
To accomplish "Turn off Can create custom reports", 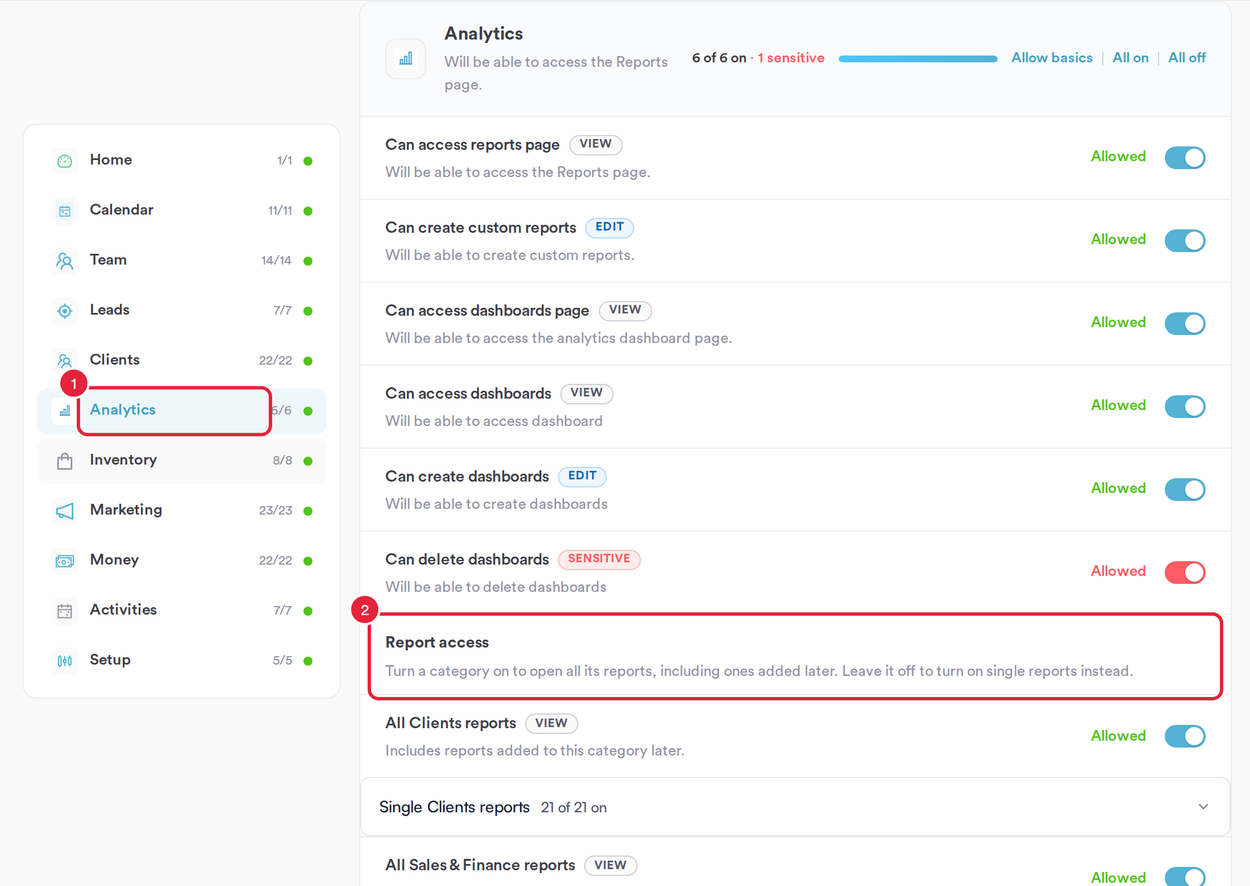I will click(1185, 241).
